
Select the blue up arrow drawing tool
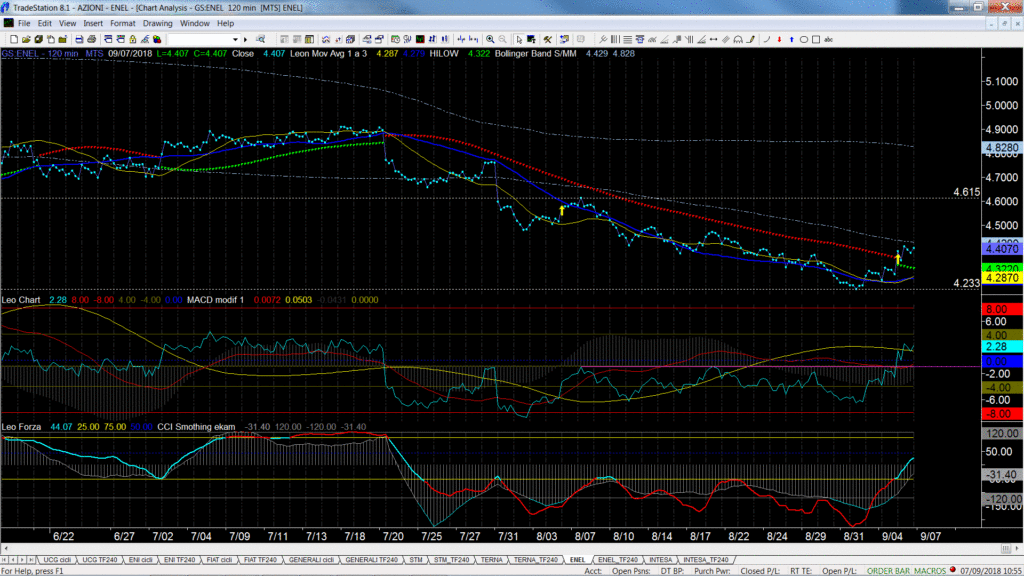(x=792, y=39)
